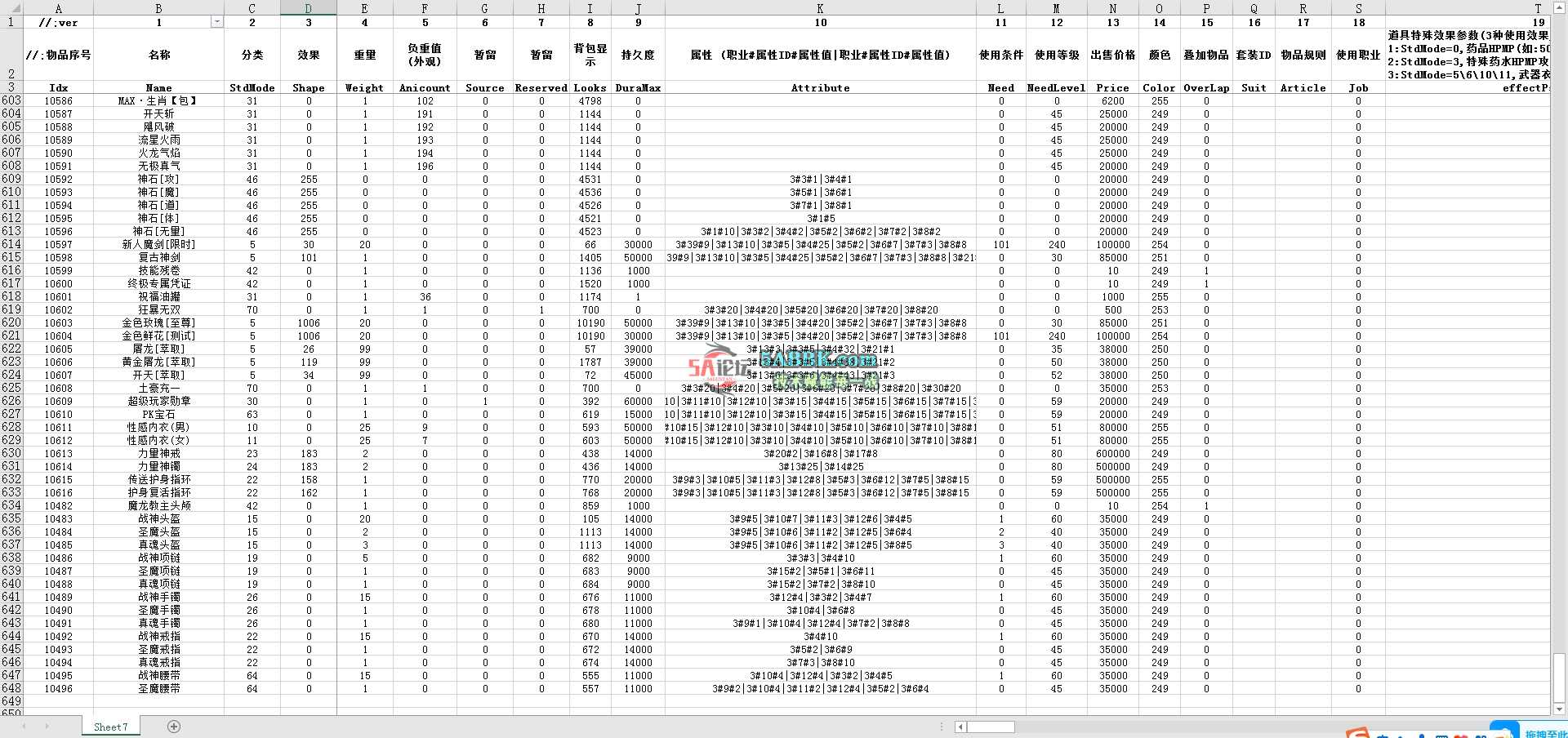Click the attribute cell '3#20#2|3#16#8|3#17#8'
1568x738 pixels.
click(820, 453)
